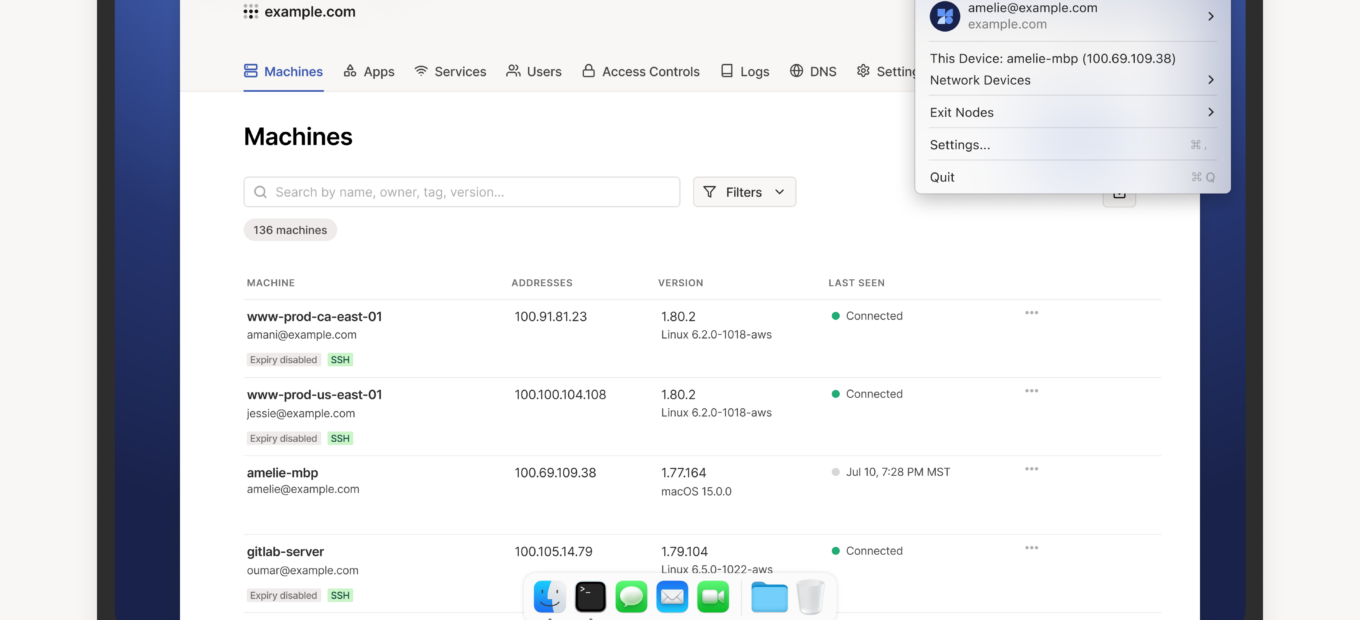Open the www-prod-ca-east-01 machine entry
The height and width of the screenshot is (620, 1360).
314,316
